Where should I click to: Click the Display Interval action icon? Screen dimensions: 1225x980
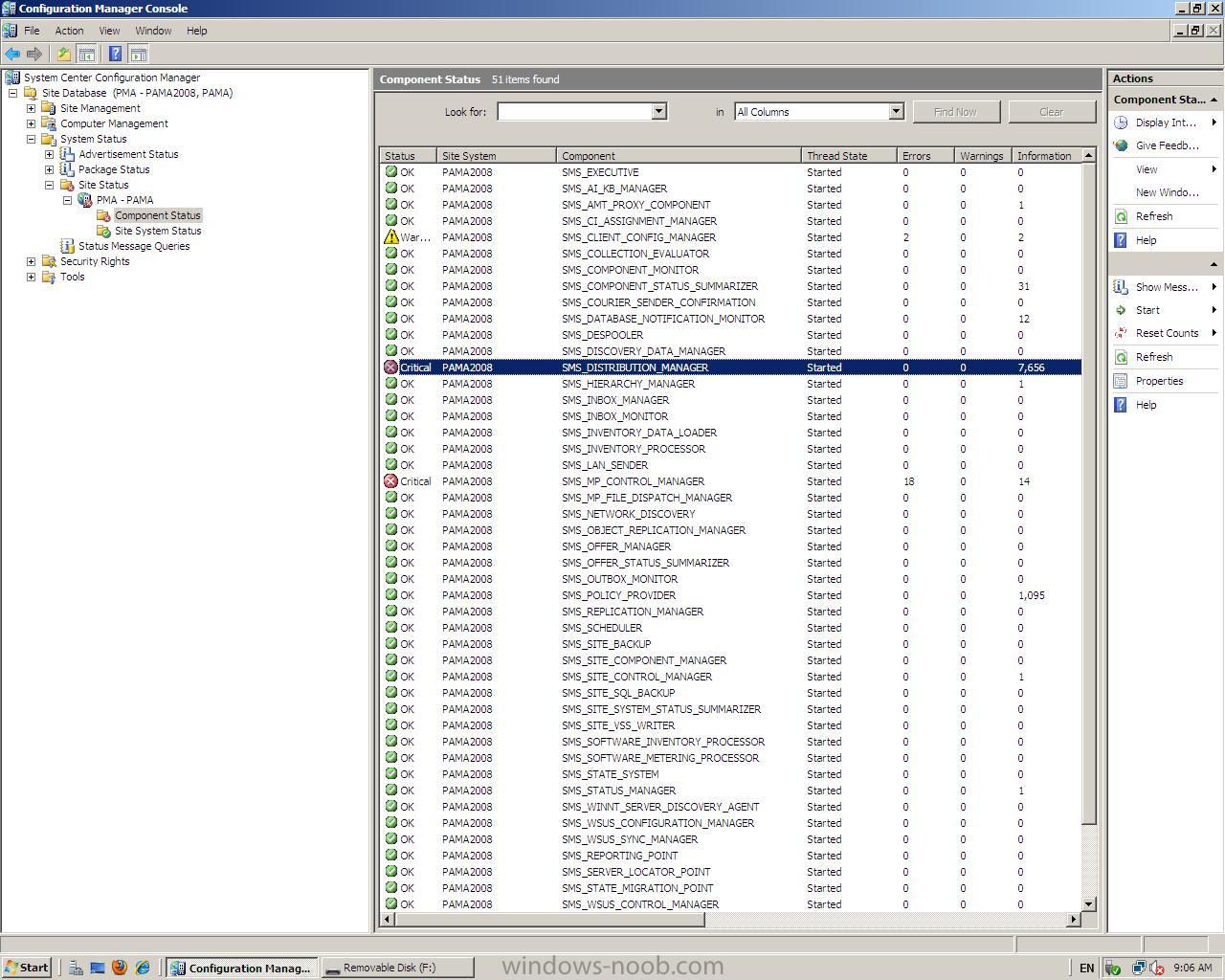pyautogui.click(x=1121, y=122)
